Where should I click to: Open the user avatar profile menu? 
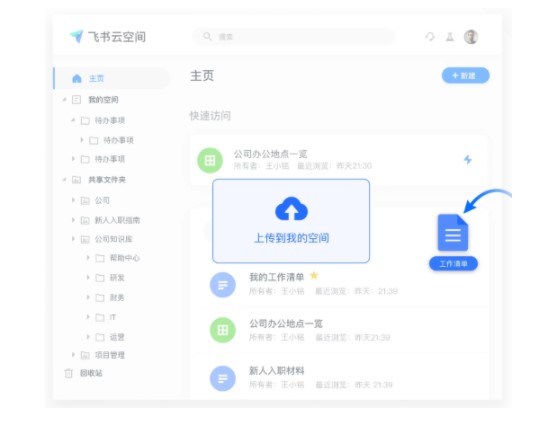tap(471, 37)
